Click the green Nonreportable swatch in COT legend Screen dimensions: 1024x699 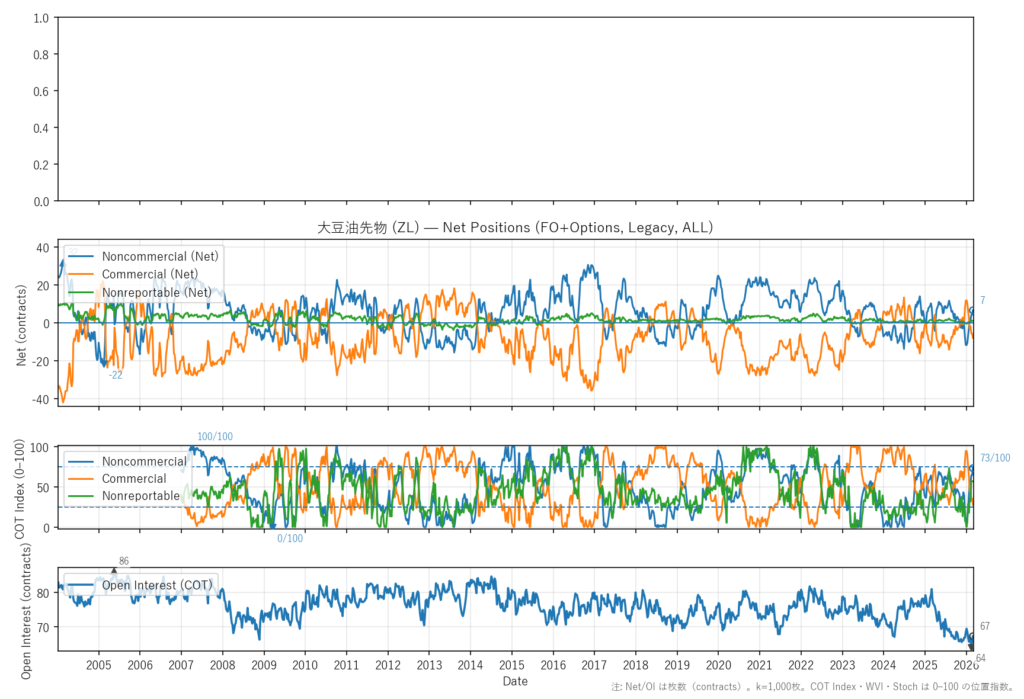(x=82, y=496)
